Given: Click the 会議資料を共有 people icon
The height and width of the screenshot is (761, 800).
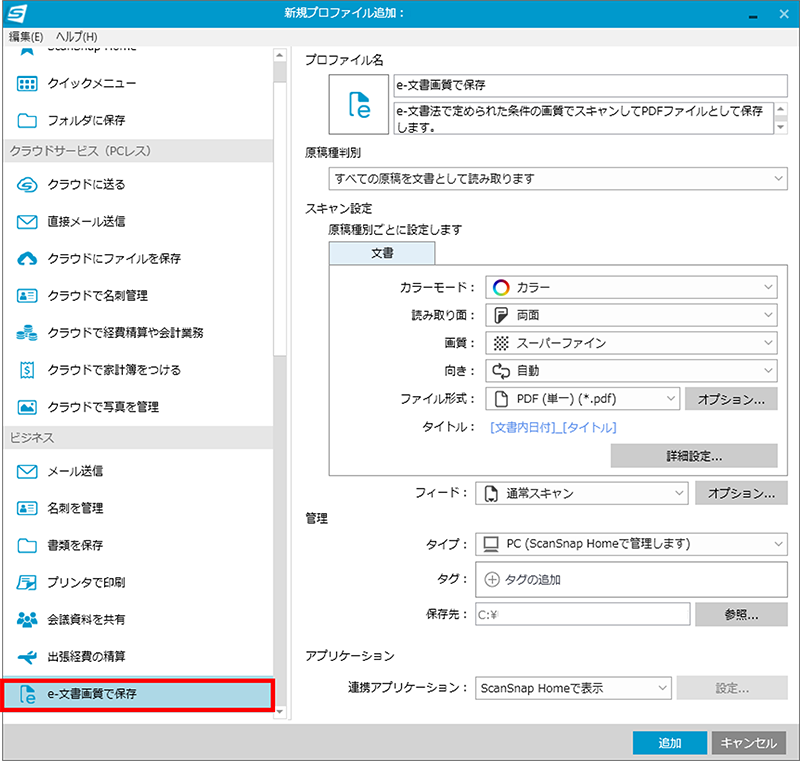Looking at the screenshot, I should (x=28, y=620).
